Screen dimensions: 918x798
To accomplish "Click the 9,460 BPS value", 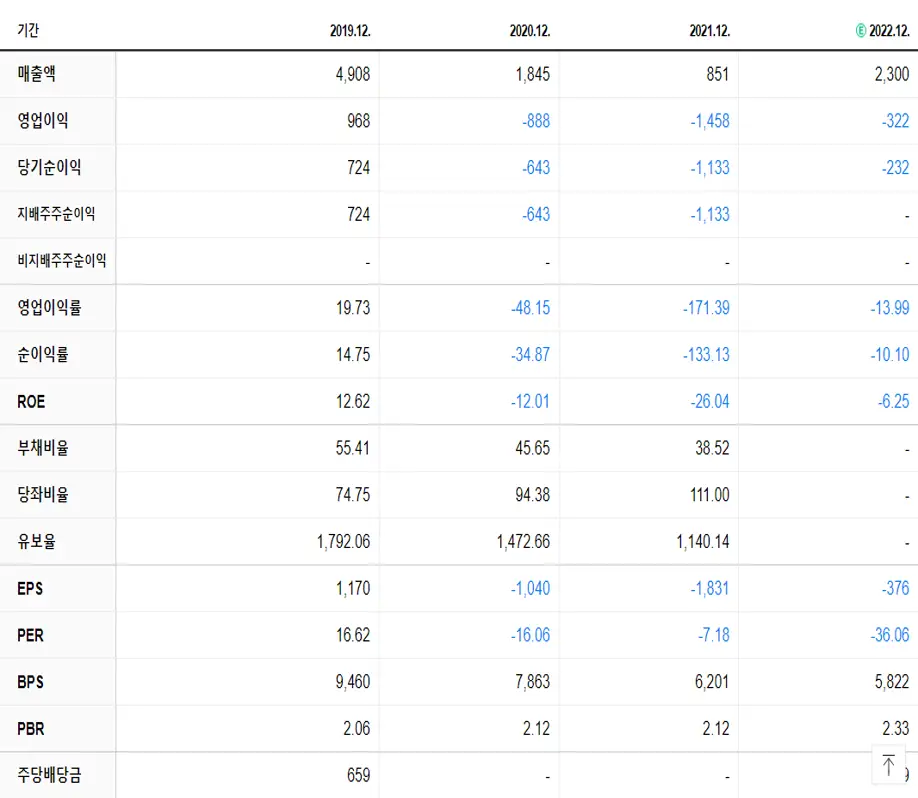I will coord(353,682).
